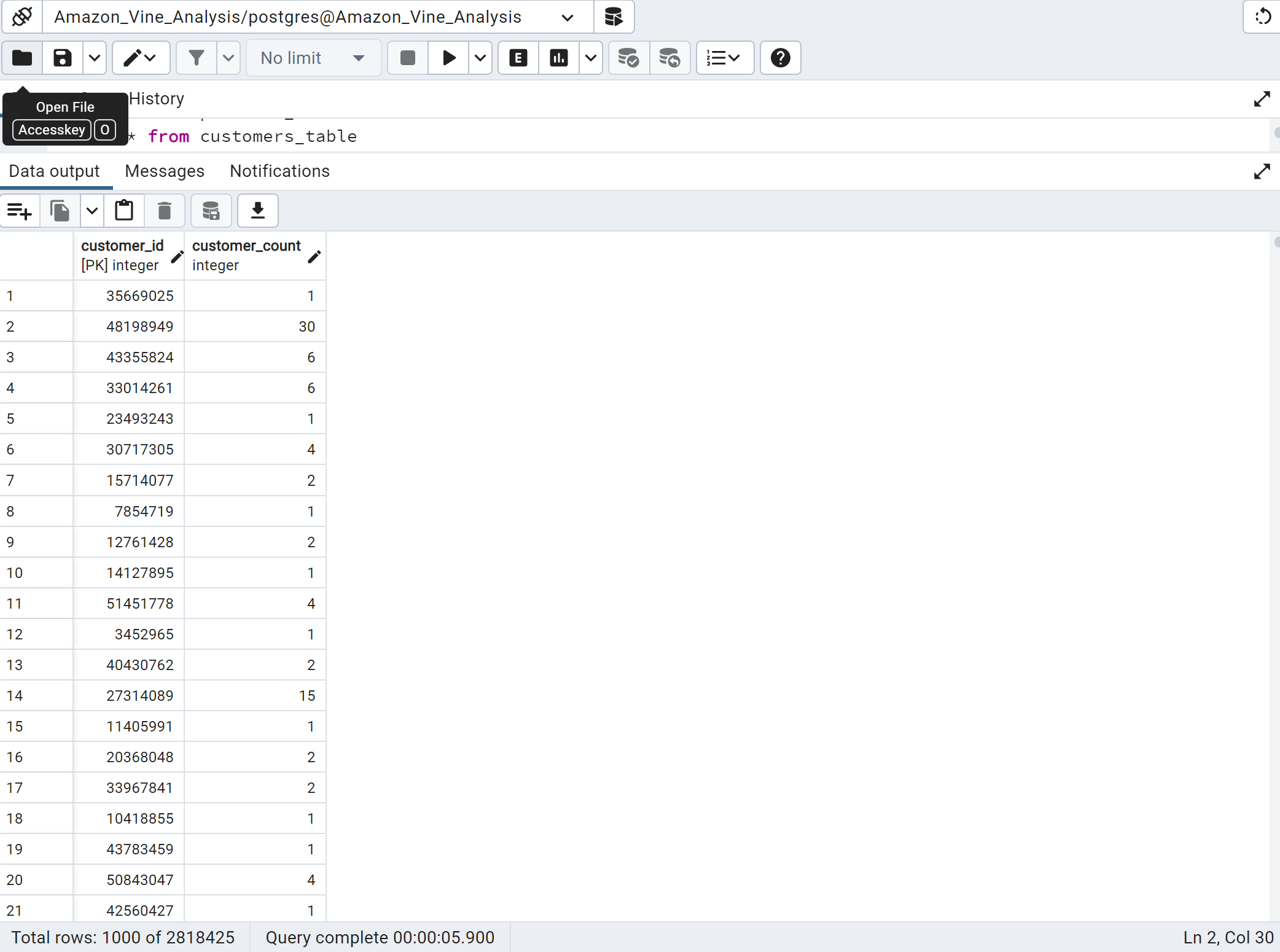This screenshot has width=1280, height=952.
Task: Run the query
Action: pos(449,58)
